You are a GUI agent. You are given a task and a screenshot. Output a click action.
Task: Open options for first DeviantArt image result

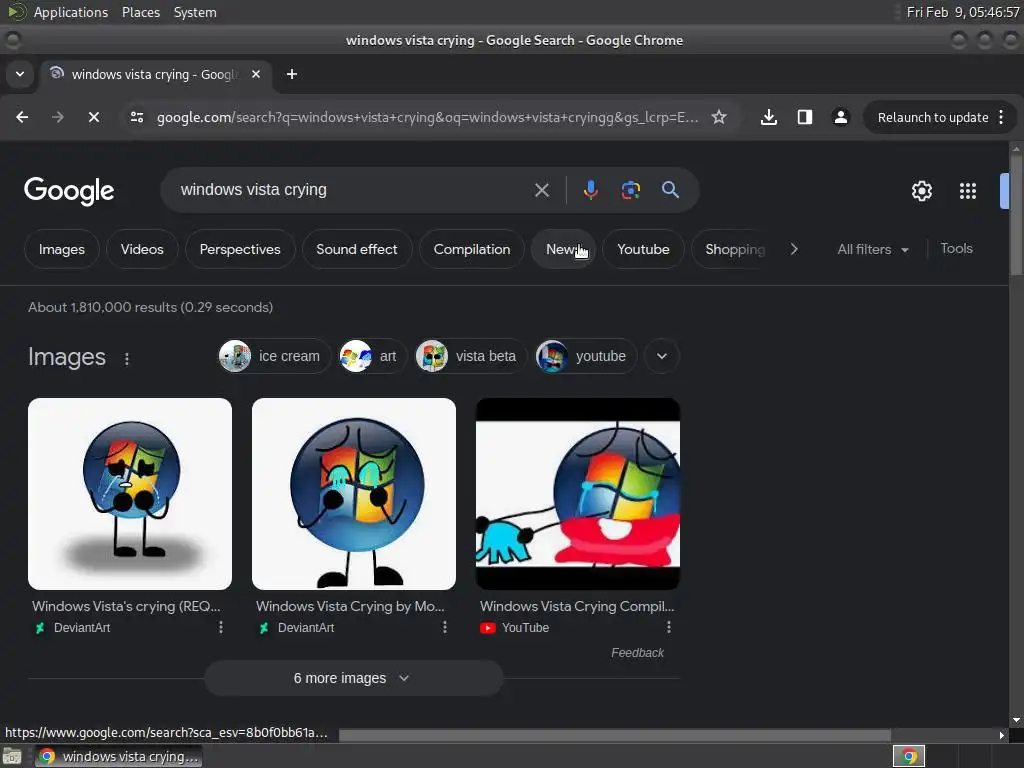click(221, 627)
